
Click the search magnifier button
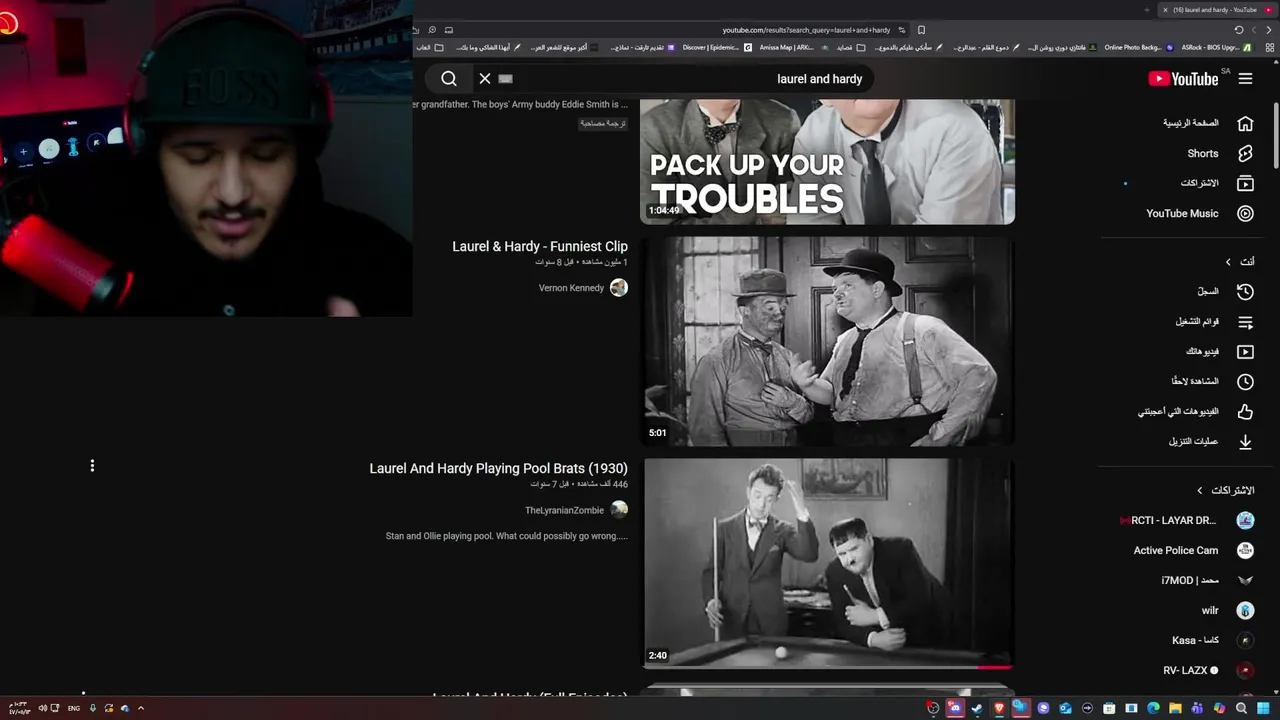(x=449, y=79)
